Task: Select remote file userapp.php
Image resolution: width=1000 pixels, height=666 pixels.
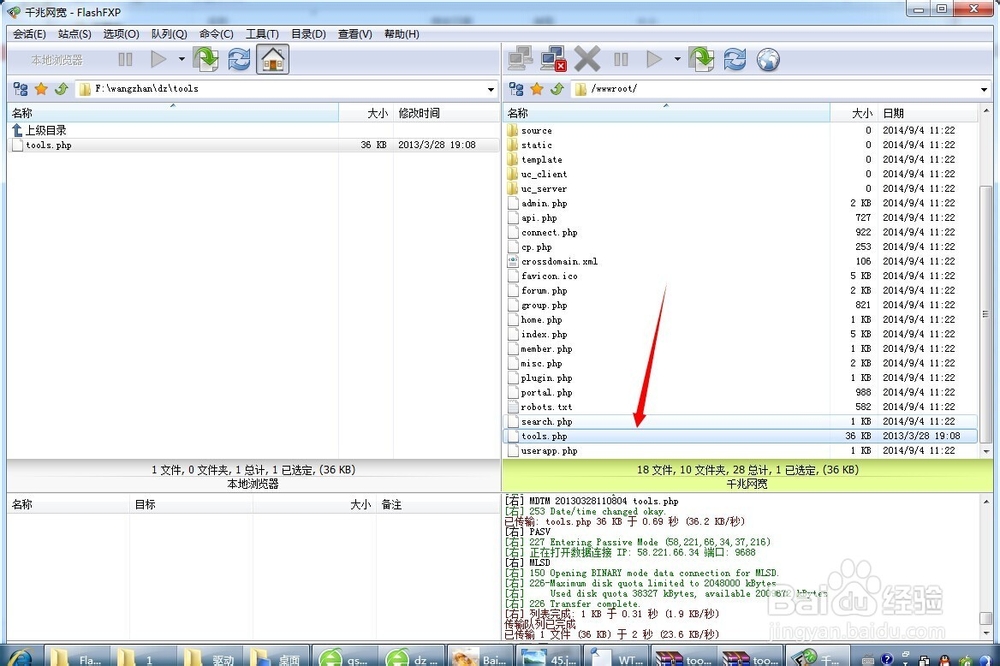Action: pyautogui.click(x=740, y=451)
